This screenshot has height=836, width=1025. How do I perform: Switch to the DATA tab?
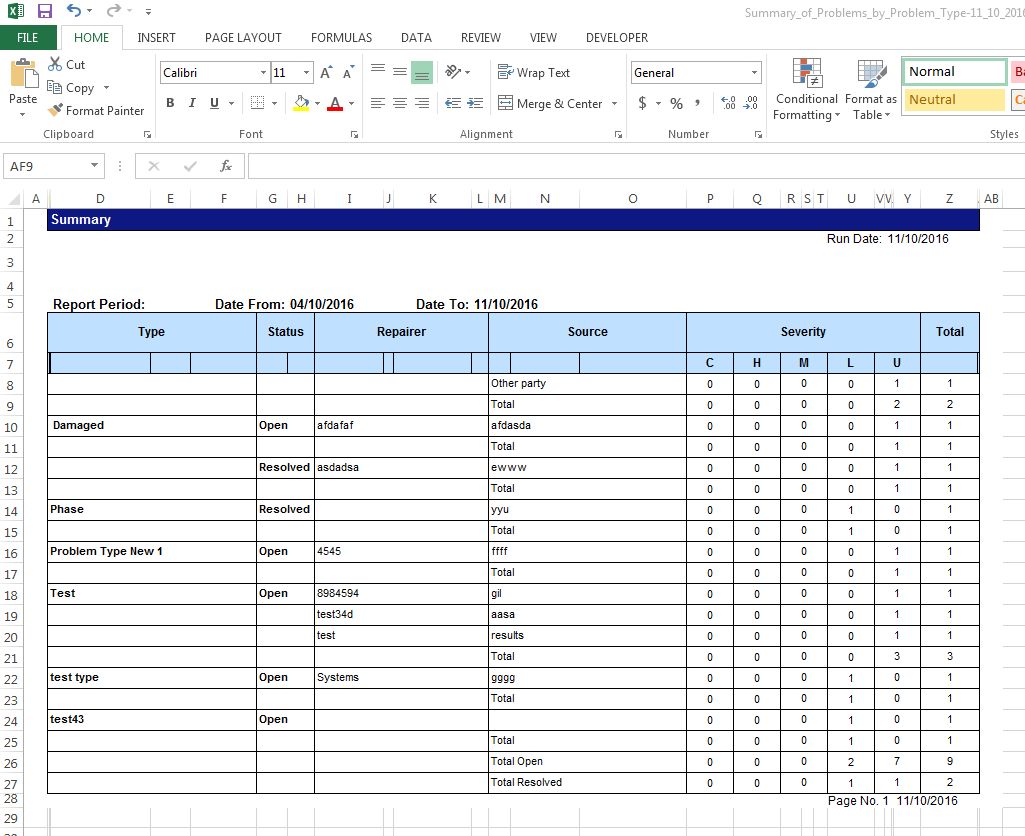pyautogui.click(x=416, y=37)
